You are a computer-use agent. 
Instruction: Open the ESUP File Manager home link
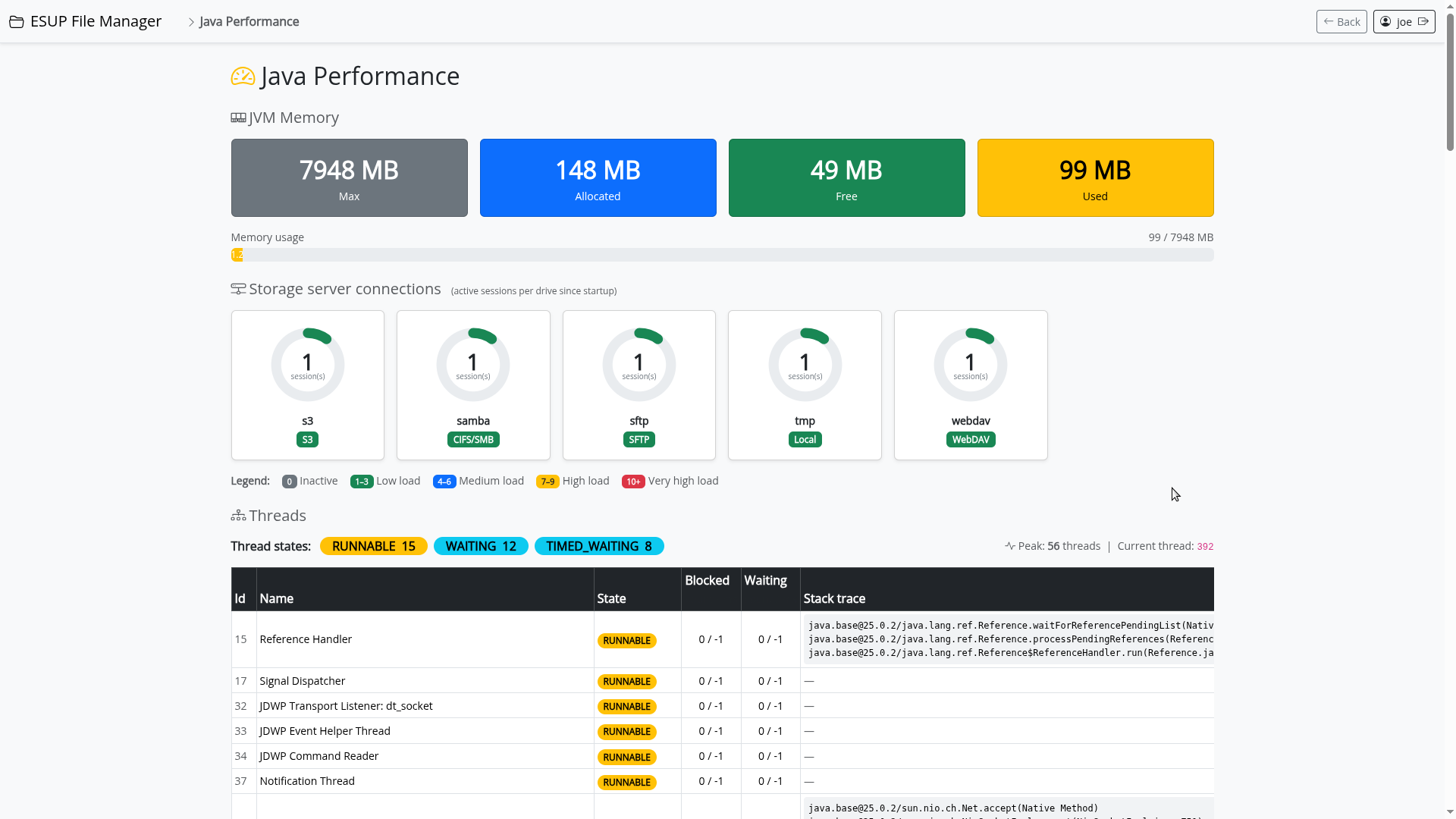coord(96,21)
